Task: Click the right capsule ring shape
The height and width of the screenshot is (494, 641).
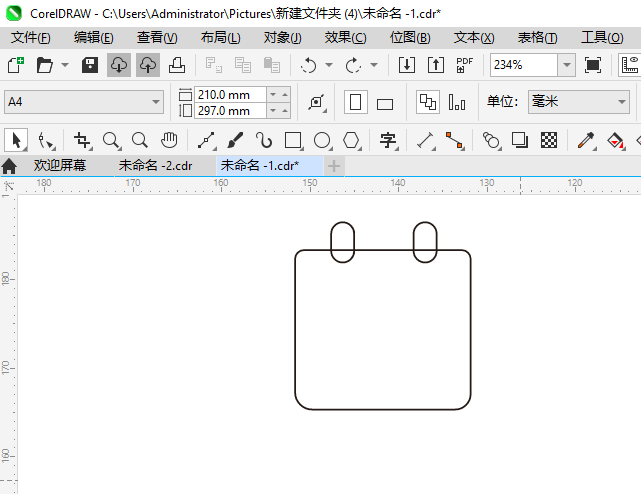Action: [425, 242]
